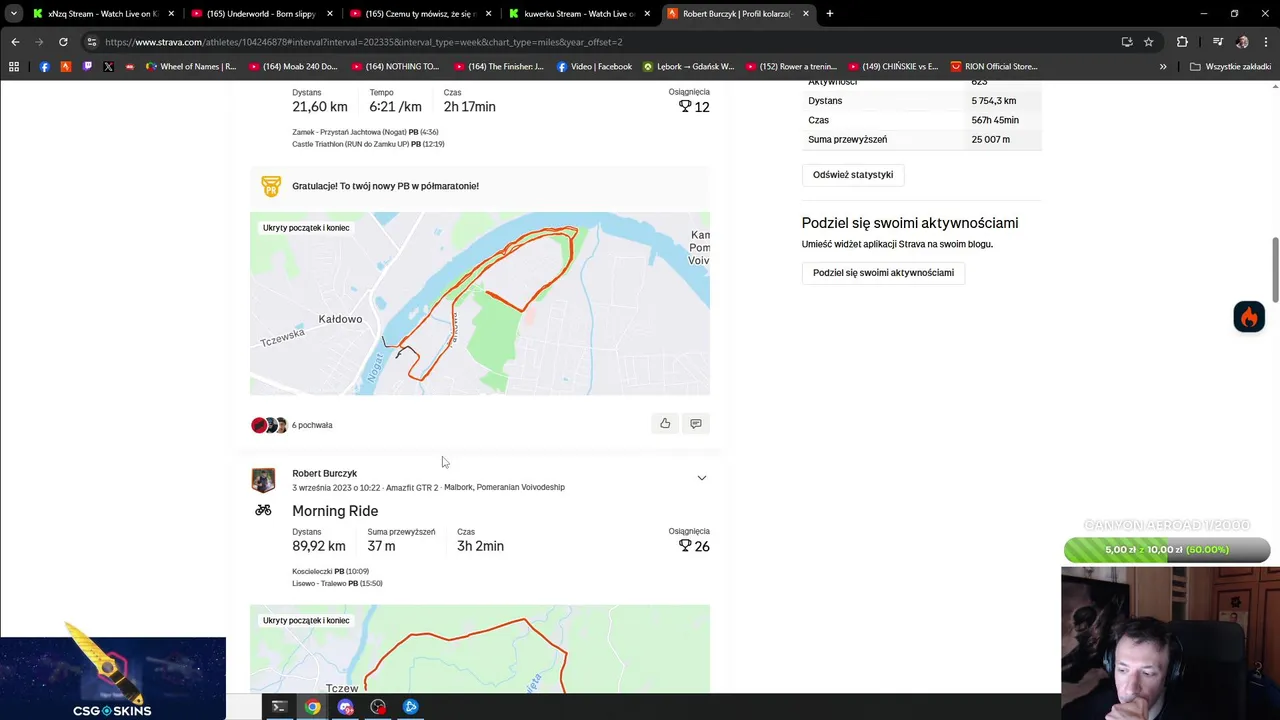Open Chrome from the taskbar

(313, 707)
